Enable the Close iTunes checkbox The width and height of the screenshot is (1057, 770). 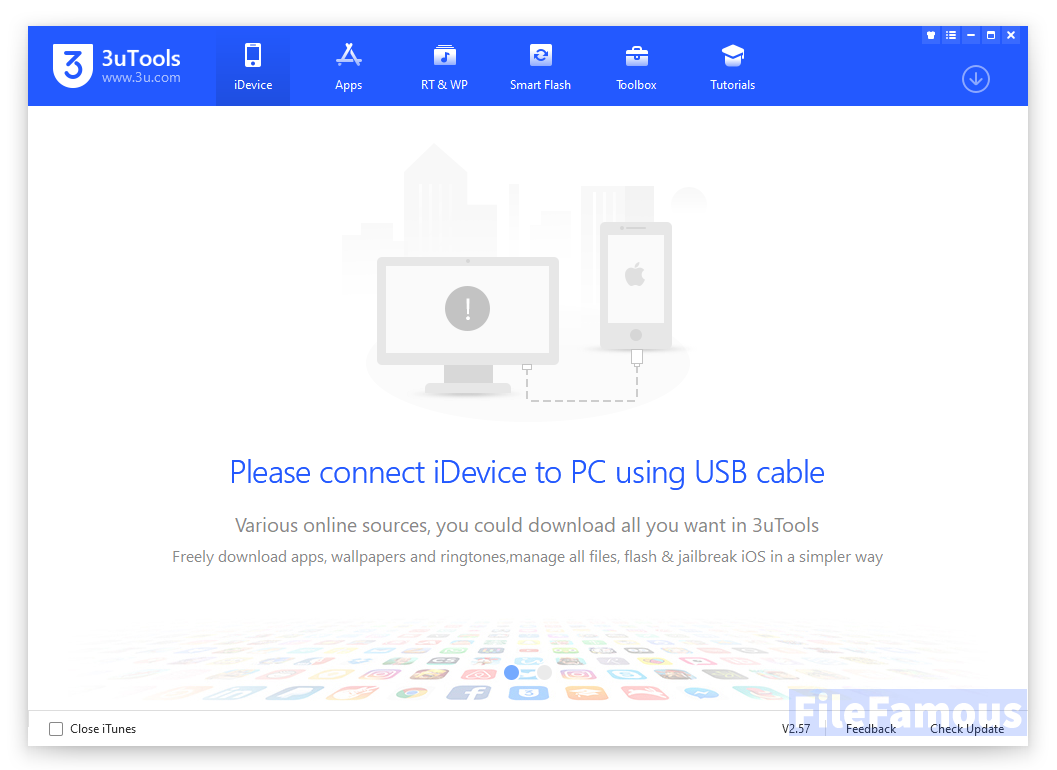[56, 729]
